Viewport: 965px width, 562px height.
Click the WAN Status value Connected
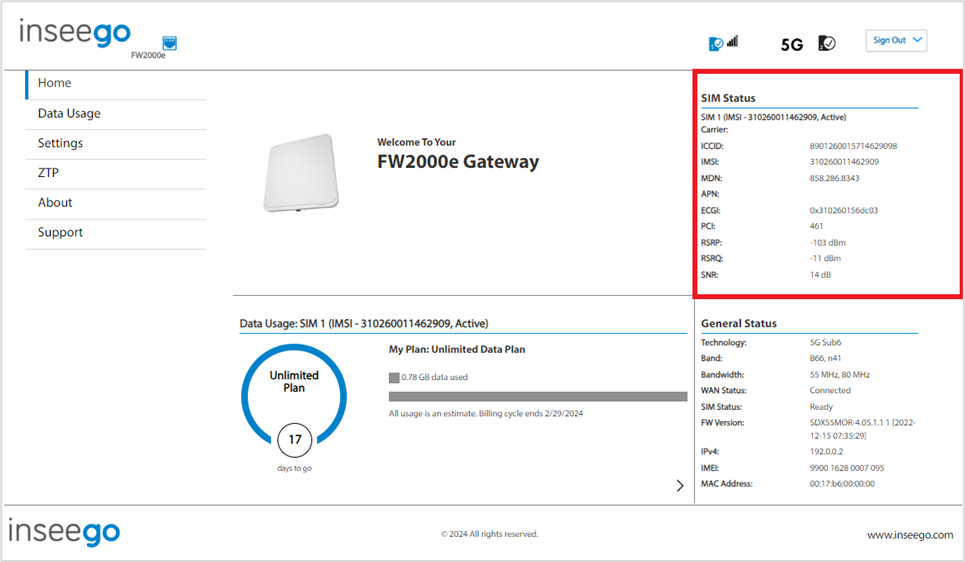[830, 391]
